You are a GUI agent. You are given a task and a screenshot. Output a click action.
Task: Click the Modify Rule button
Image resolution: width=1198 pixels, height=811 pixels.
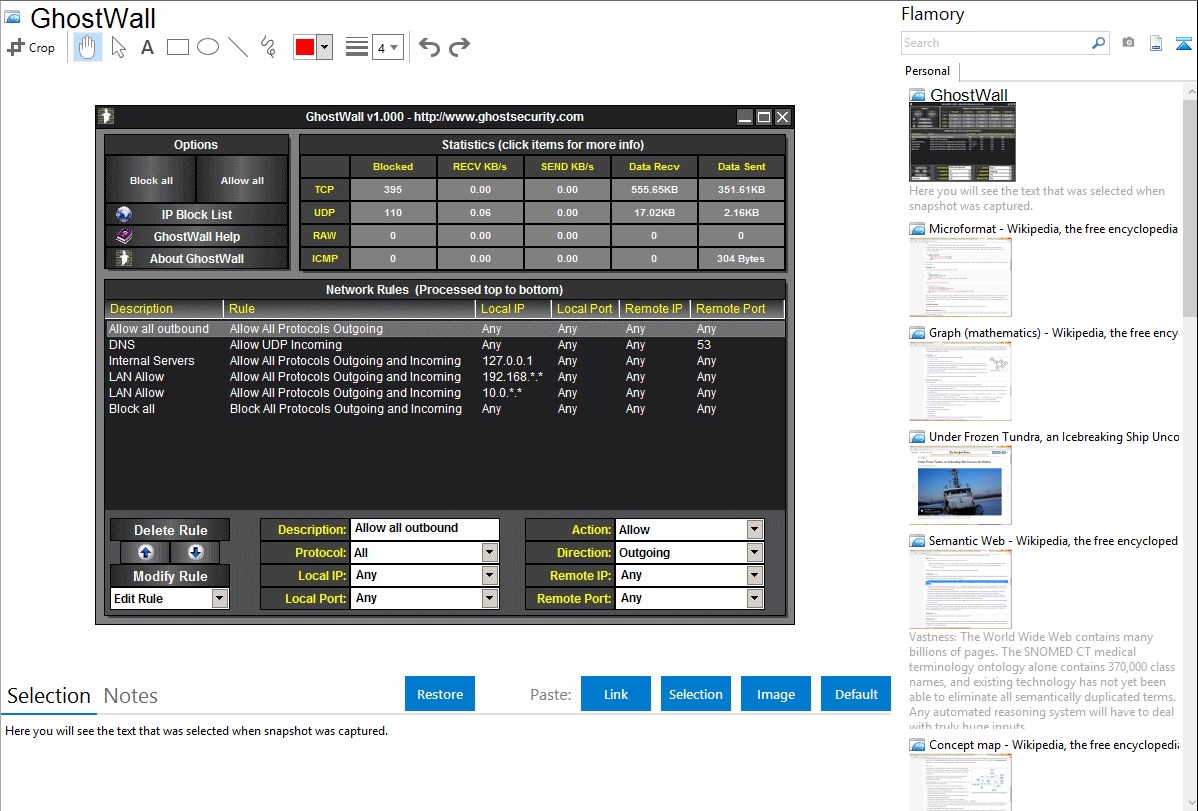[x=170, y=576]
